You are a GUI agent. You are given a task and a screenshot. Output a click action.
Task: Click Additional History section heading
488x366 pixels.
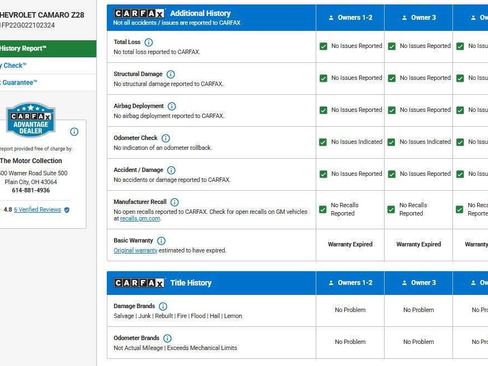(x=200, y=13)
